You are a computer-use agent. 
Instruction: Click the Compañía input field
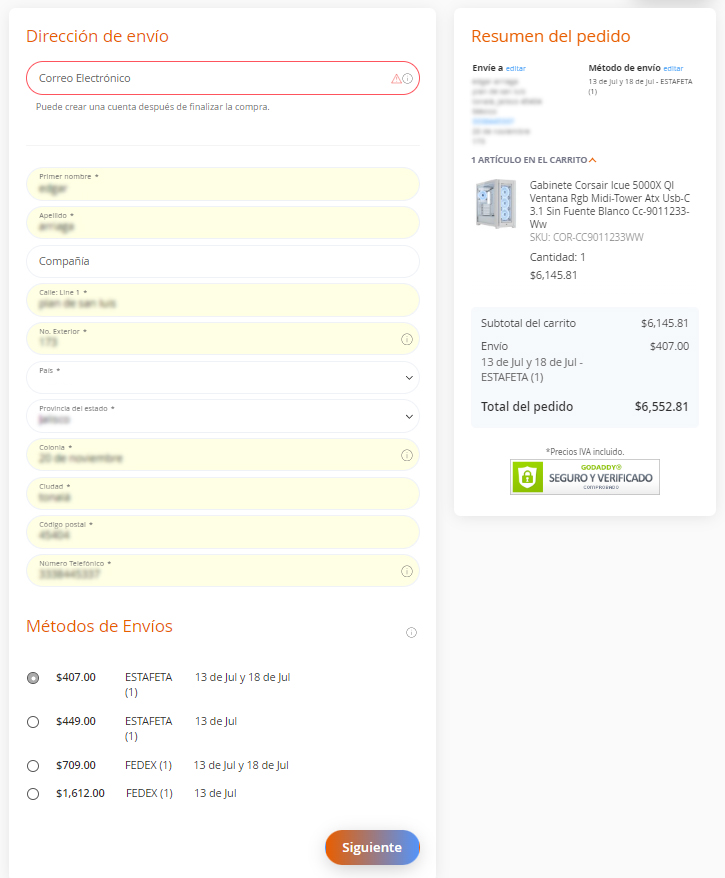222,261
